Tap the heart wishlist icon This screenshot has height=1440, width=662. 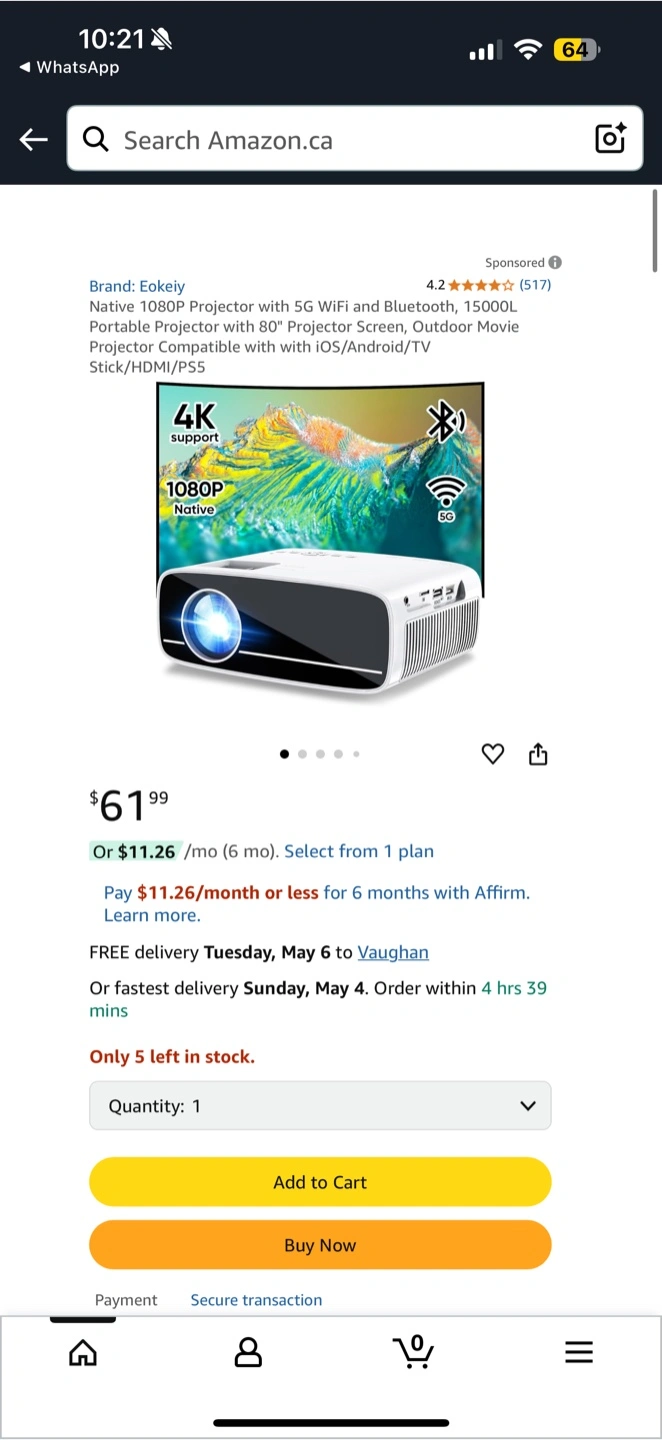tap(493, 754)
